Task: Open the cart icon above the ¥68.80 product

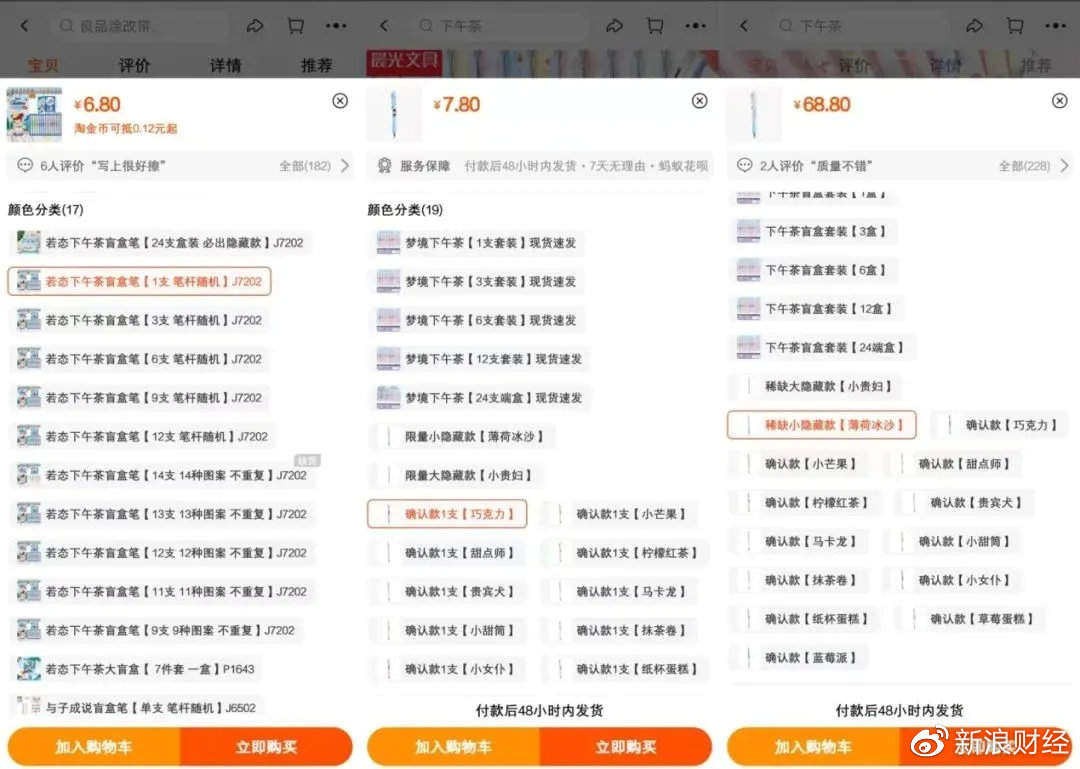Action: click(1015, 26)
